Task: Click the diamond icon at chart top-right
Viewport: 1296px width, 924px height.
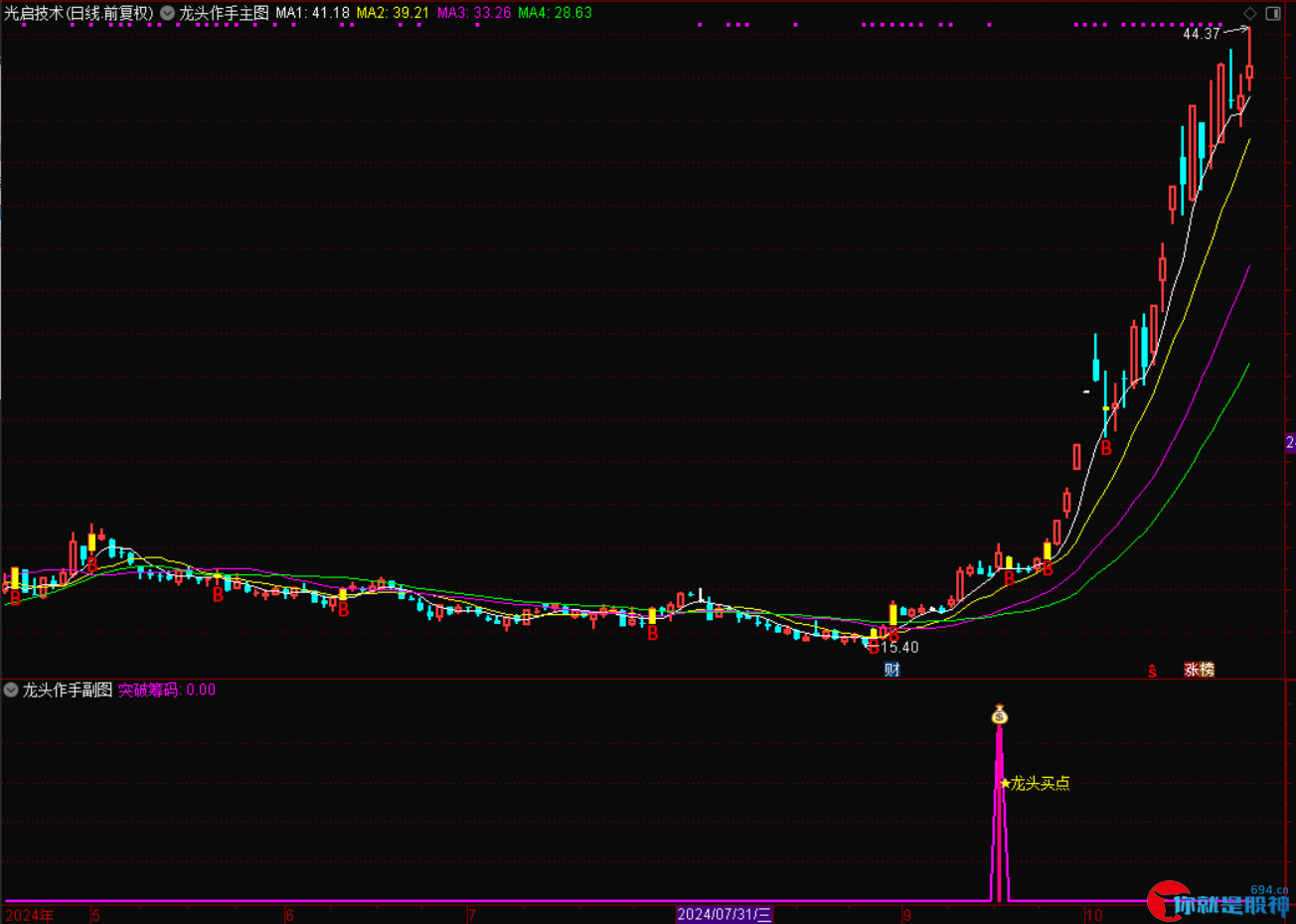Action: [1250, 13]
